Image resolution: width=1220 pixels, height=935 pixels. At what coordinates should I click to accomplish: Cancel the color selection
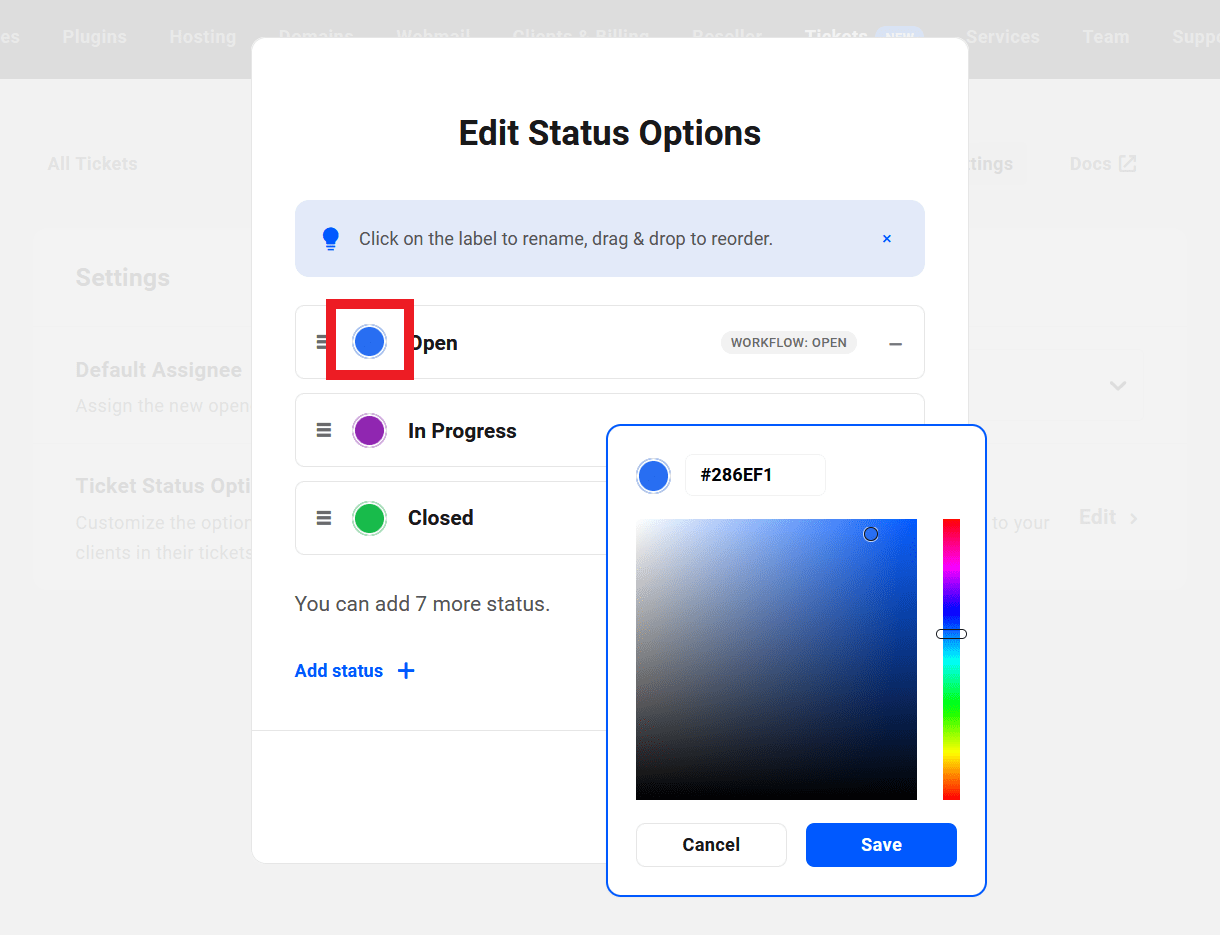711,844
